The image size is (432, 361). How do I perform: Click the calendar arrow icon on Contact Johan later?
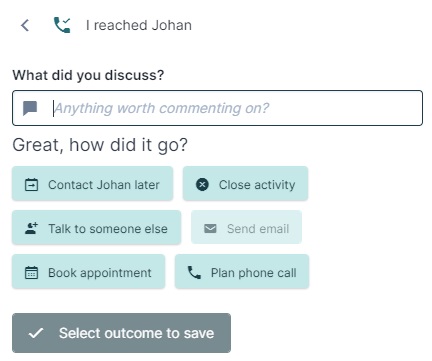click(32, 184)
